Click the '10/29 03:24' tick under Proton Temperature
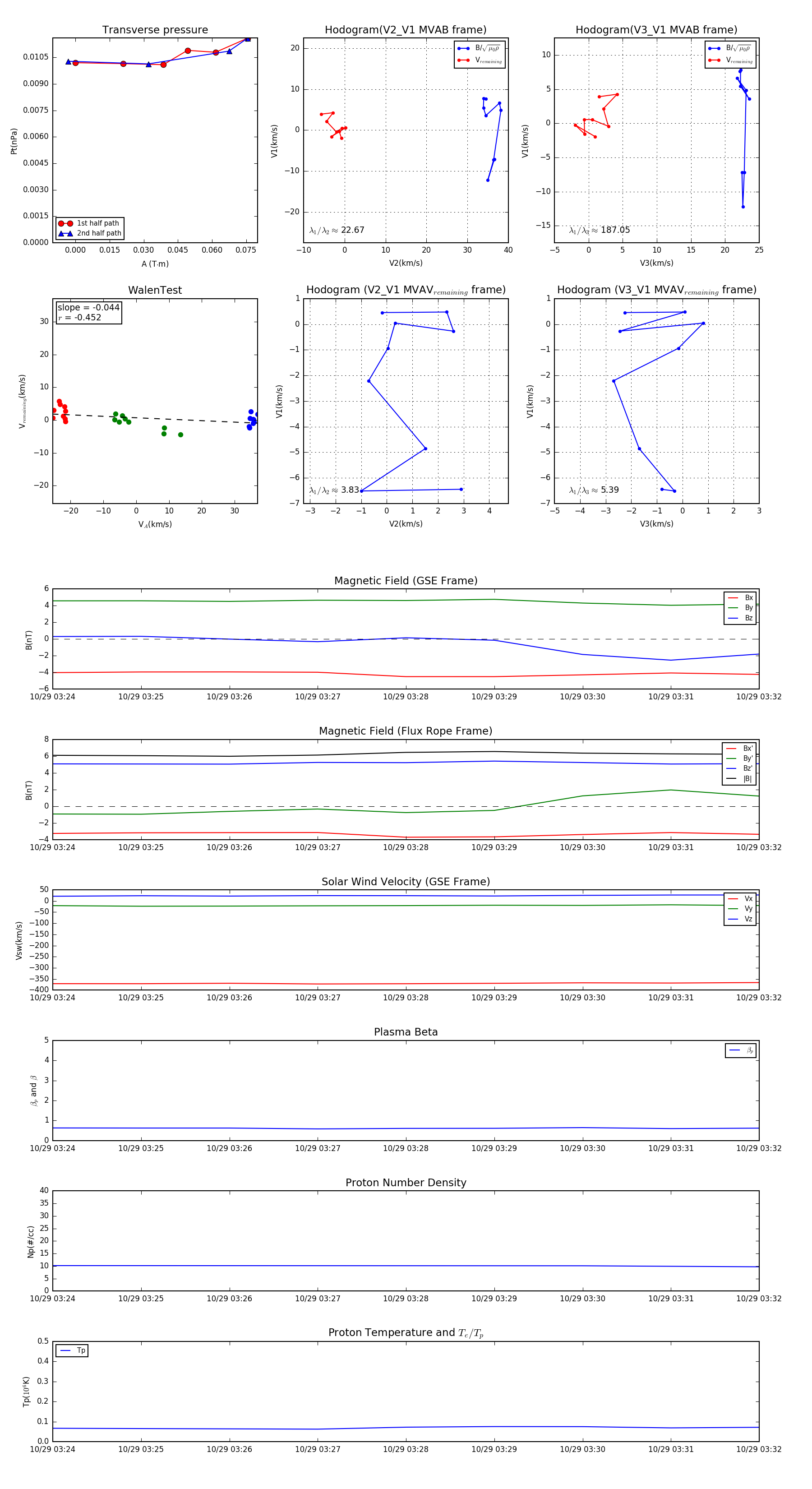The image size is (812, 1489). pyautogui.click(x=53, y=1449)
